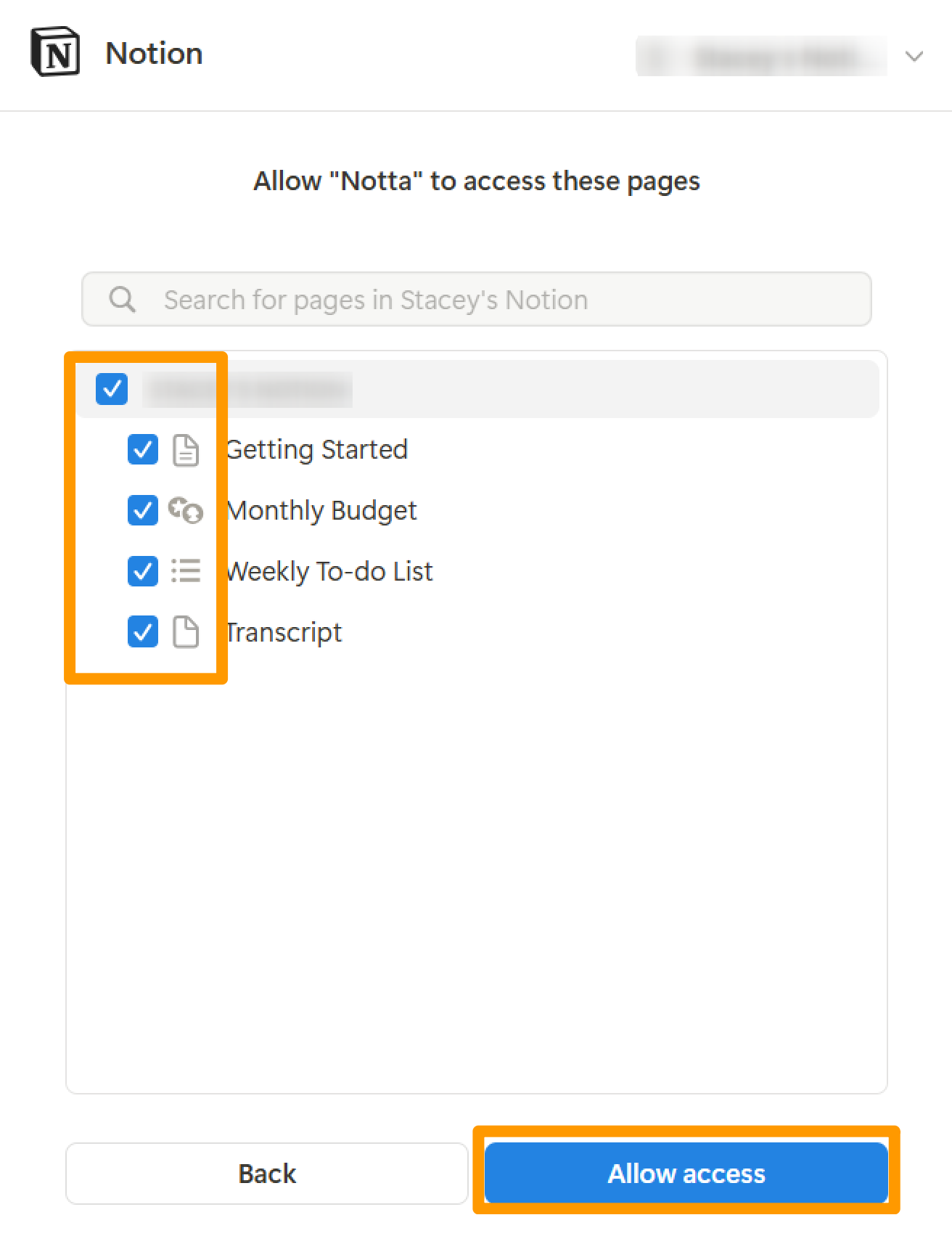Toggle the Weekly To-do List checkbox
This screenshot has width=952, height=1244.
tap(143, 571)
